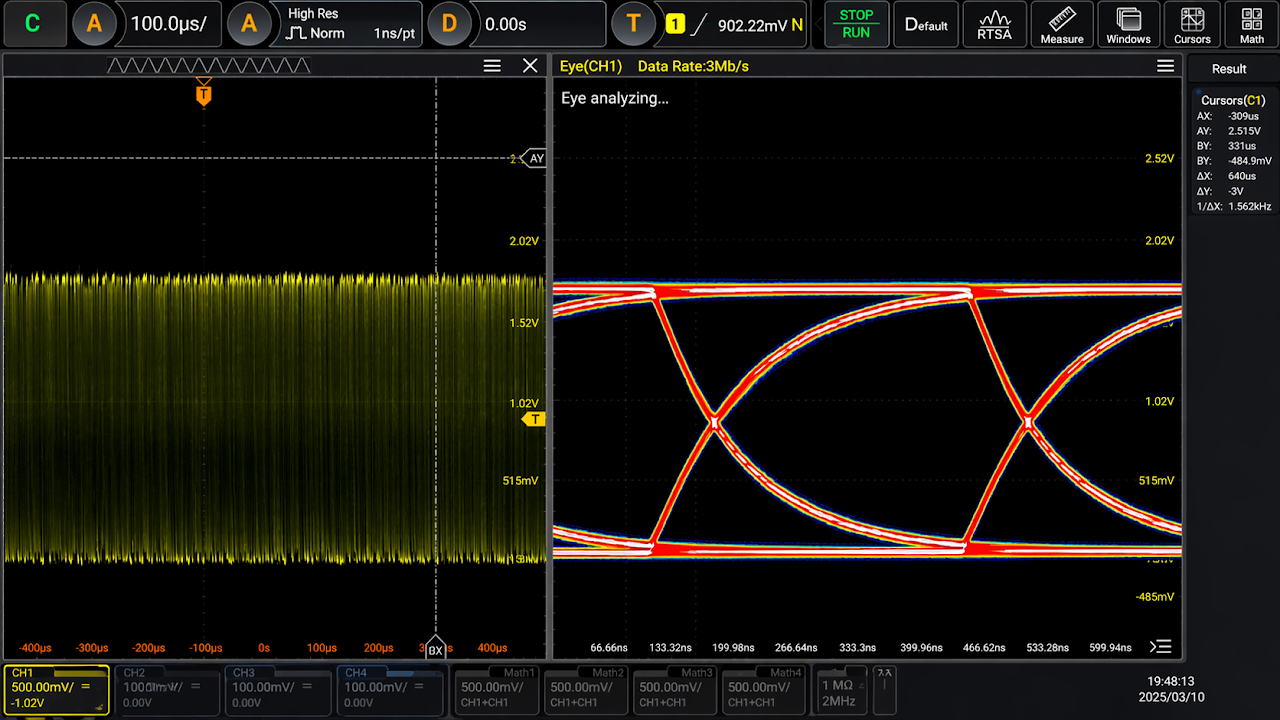Open horizontal timebase 100.0µs/ setting
This screenshot has width=1280, height=720.
coord(168,24)
